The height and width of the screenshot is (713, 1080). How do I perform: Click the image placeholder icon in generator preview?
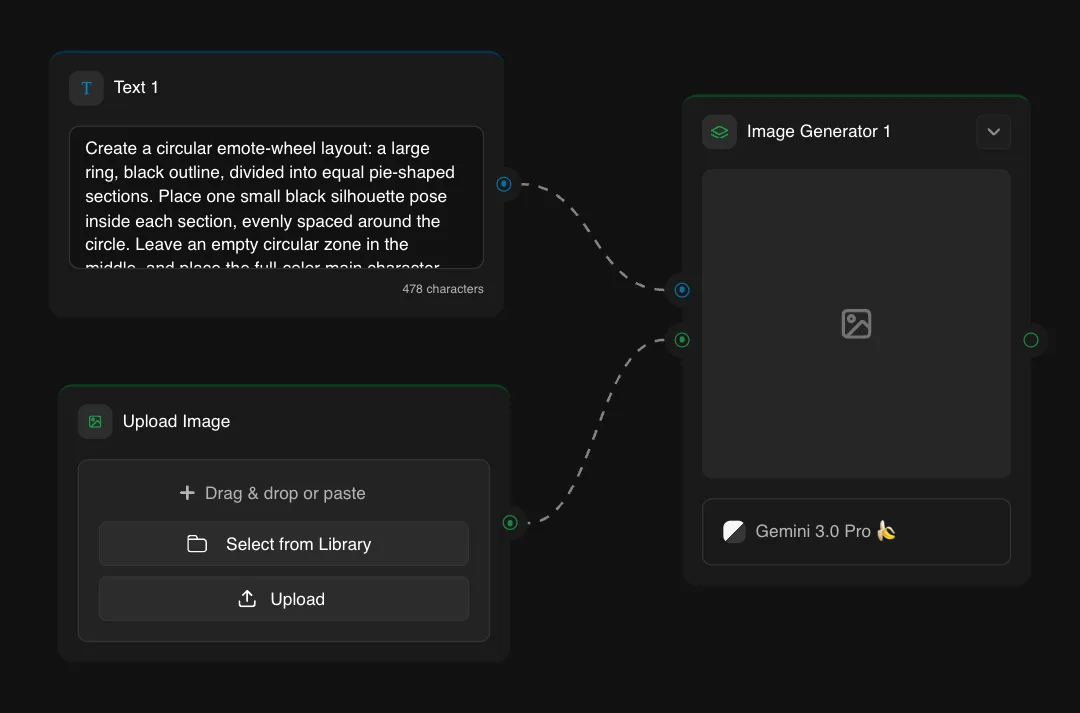pyautogui.click(x=856, y=323)
